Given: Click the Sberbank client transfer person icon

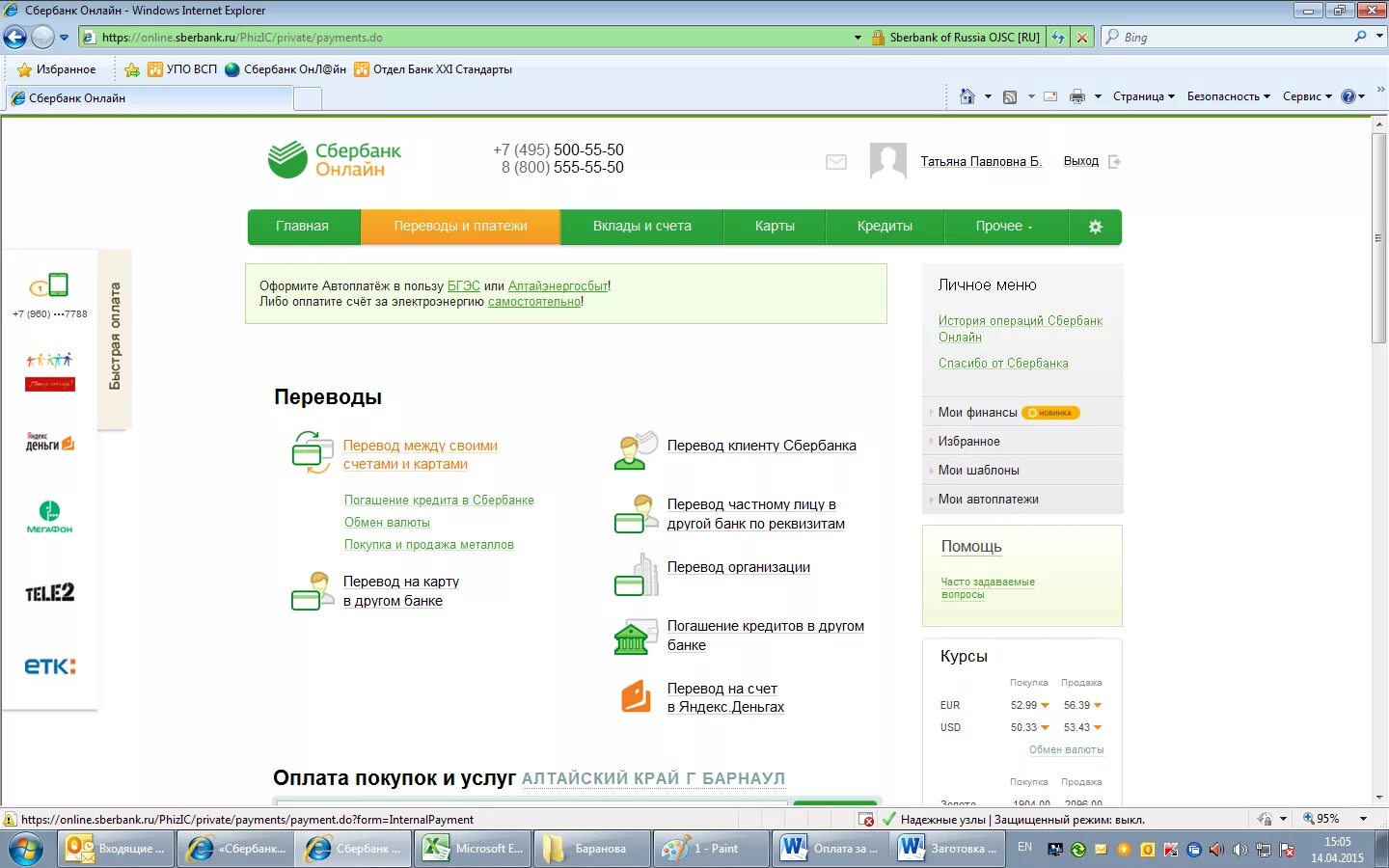Looking at the screenshot, I should point(636,450).
